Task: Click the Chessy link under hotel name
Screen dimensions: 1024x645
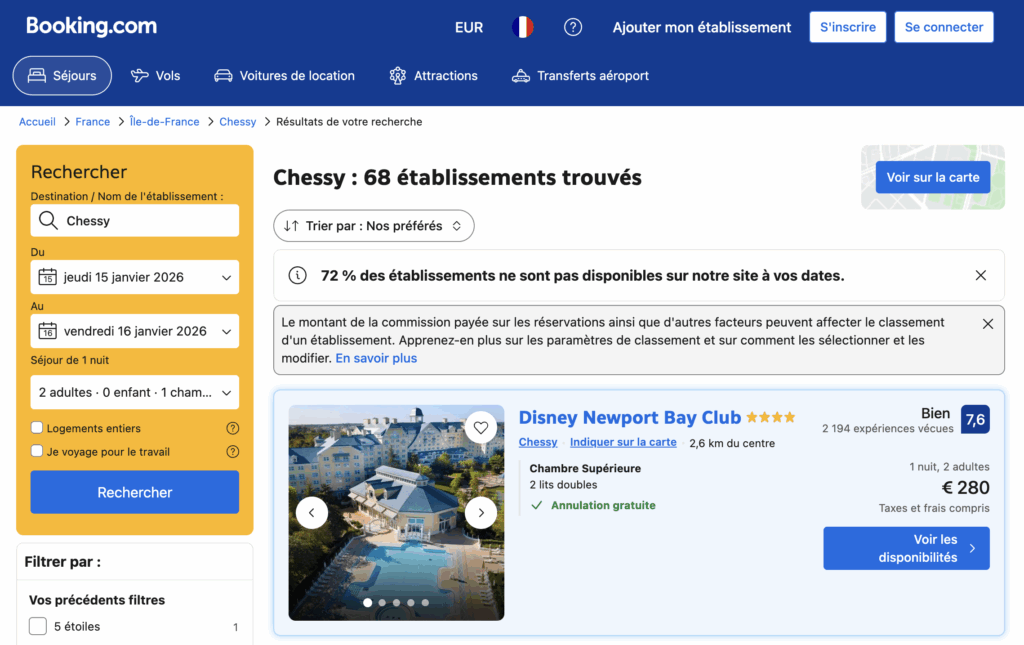Action: (x=537, y=442)
